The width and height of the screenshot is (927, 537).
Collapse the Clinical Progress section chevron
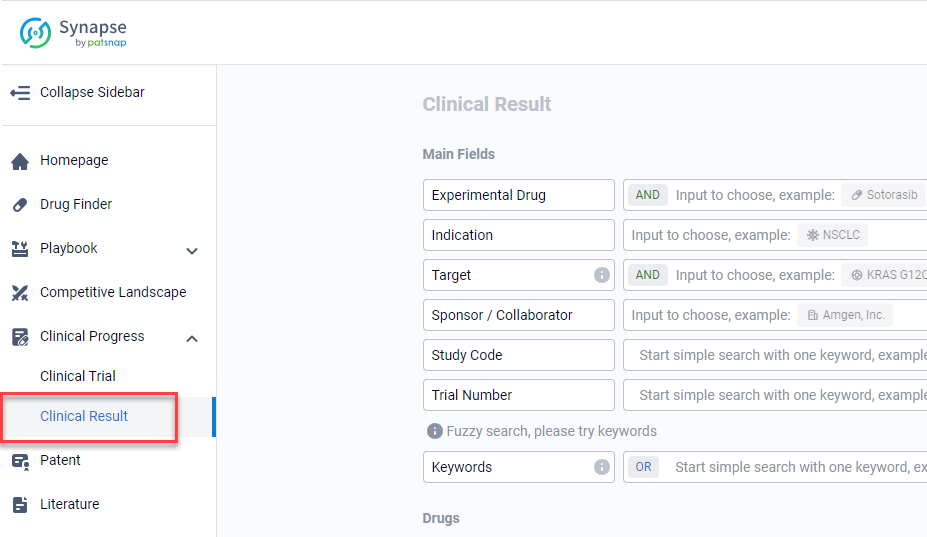(x=192, y=338)
